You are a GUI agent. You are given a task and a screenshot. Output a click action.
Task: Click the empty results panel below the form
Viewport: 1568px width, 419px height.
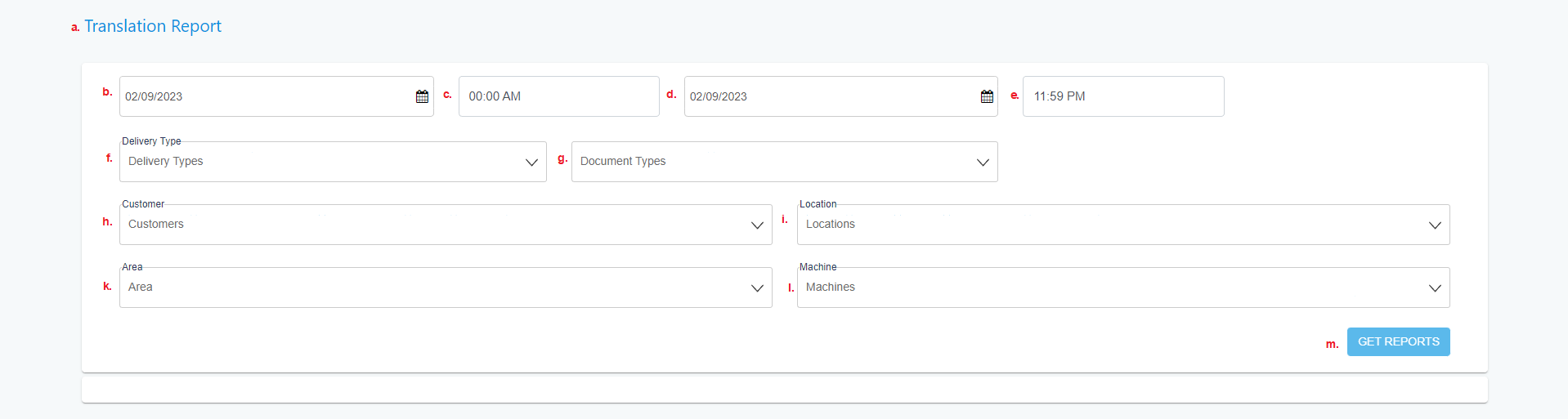(785, 389)
